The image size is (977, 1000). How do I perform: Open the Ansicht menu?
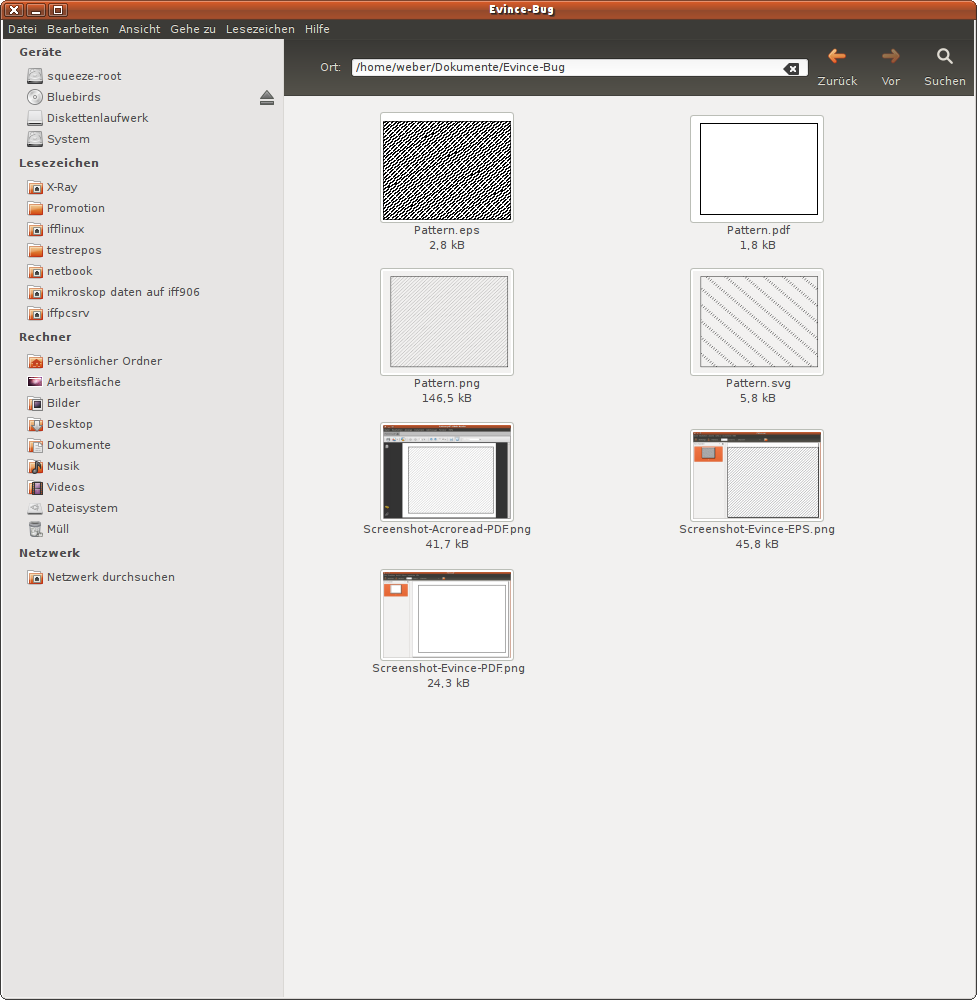[139, 29]
